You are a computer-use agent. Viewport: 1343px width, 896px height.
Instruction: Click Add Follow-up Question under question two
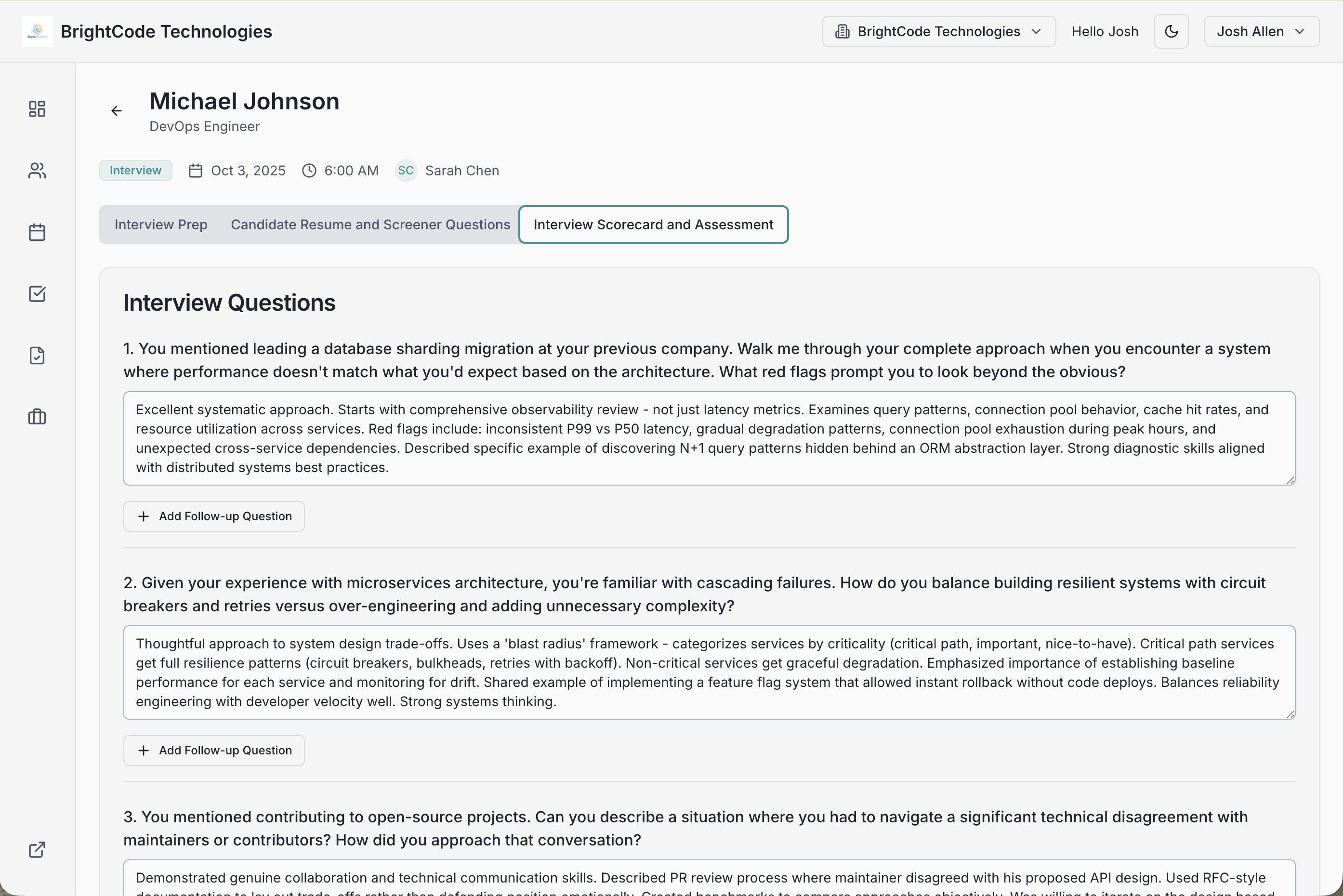(x=214, y=751)
